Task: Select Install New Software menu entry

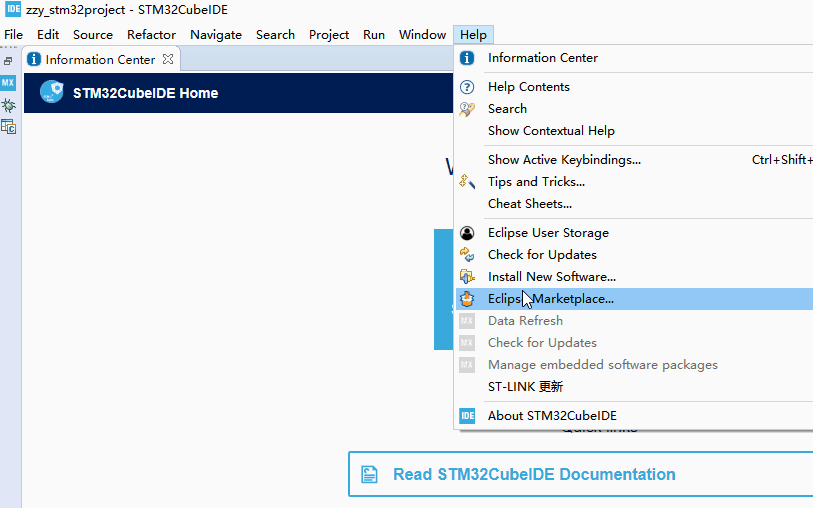Action: pos(634,277)
